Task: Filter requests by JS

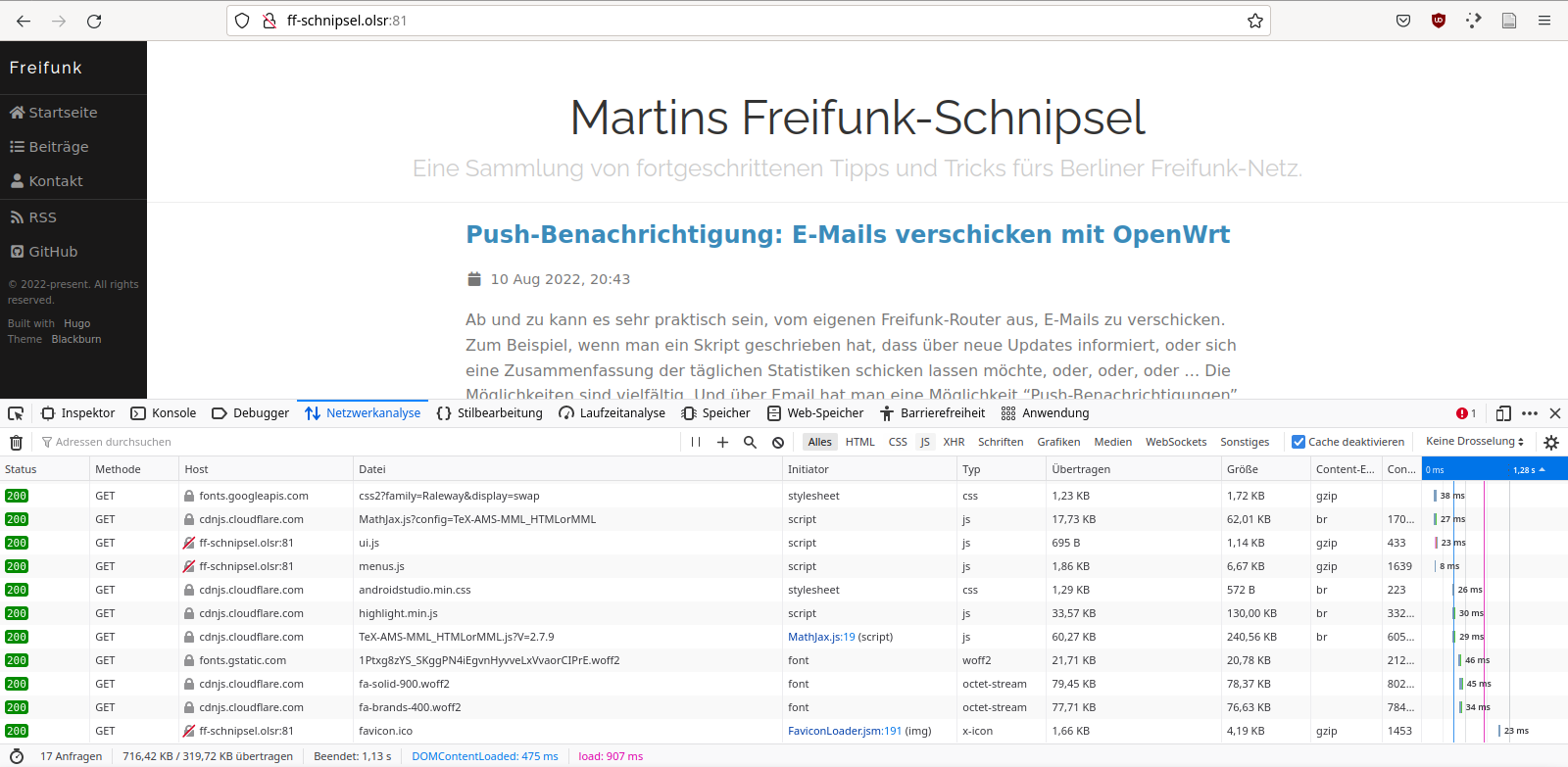Action: point(925,442)
